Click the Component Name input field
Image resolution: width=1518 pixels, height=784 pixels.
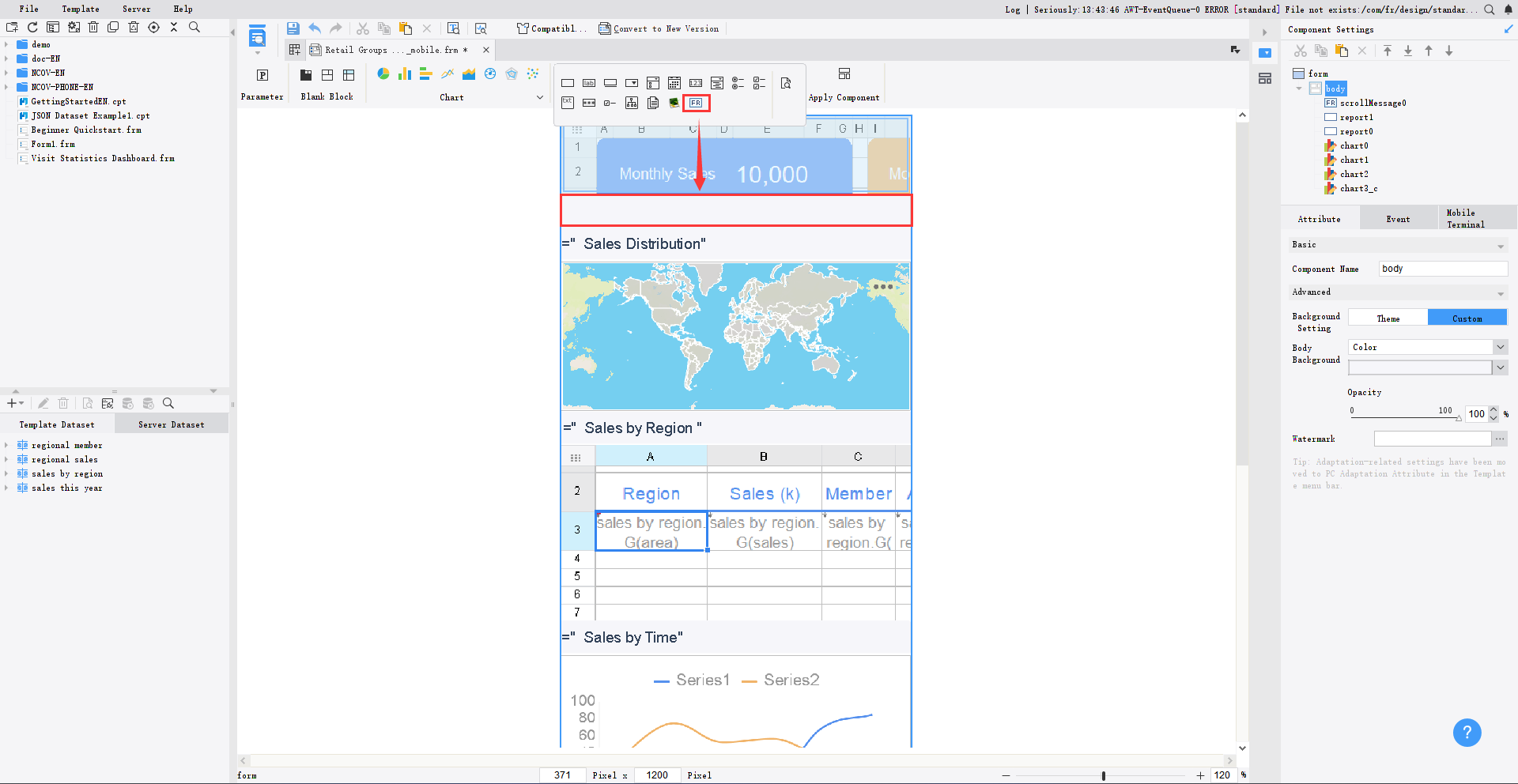click(1443, 269)
